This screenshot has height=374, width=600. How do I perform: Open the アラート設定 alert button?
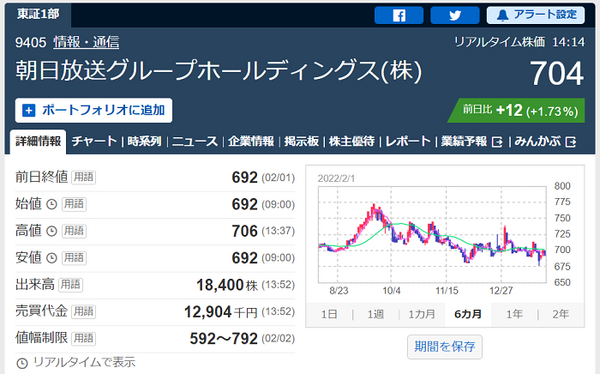tap(535, 15)
